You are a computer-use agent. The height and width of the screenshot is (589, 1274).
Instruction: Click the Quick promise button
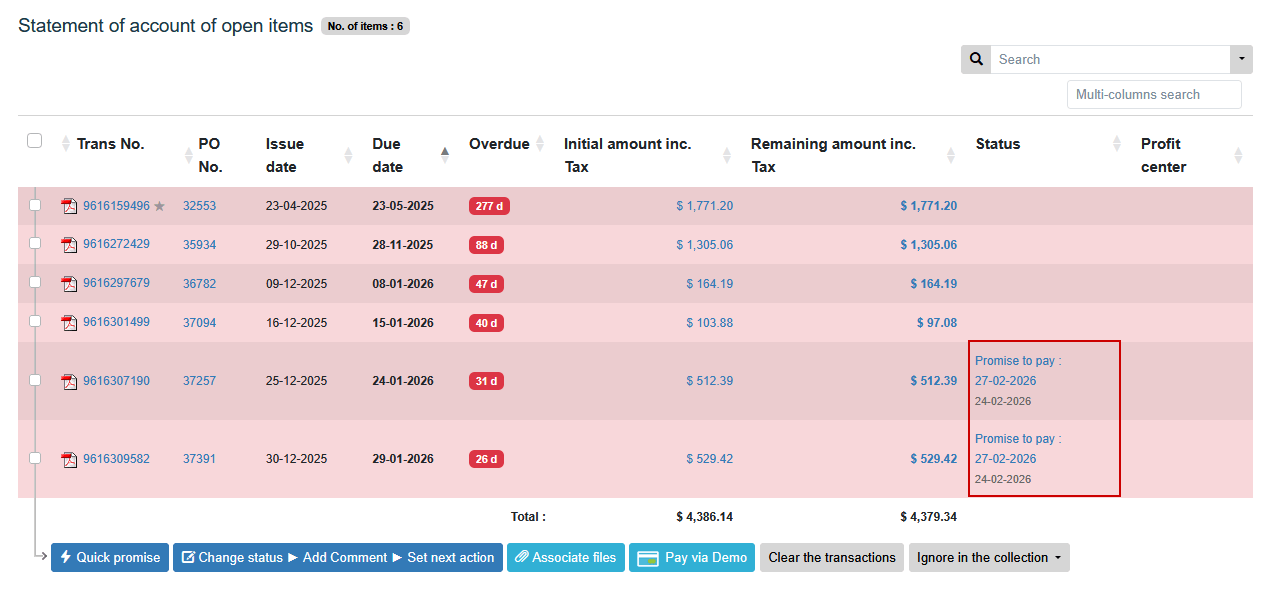(x=110, y=558)
